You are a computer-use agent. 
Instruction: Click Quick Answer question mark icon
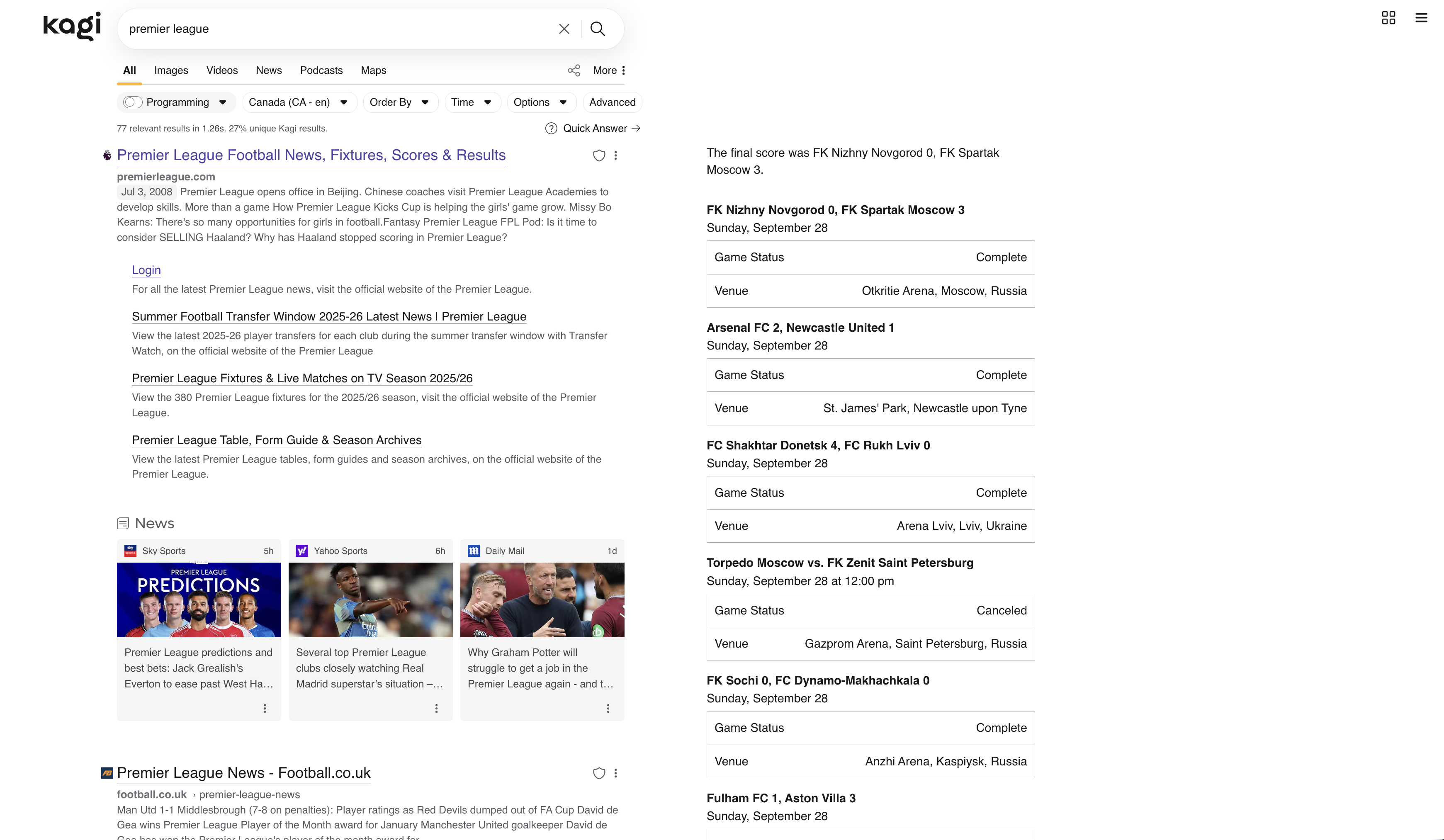(x=551, y=129)
